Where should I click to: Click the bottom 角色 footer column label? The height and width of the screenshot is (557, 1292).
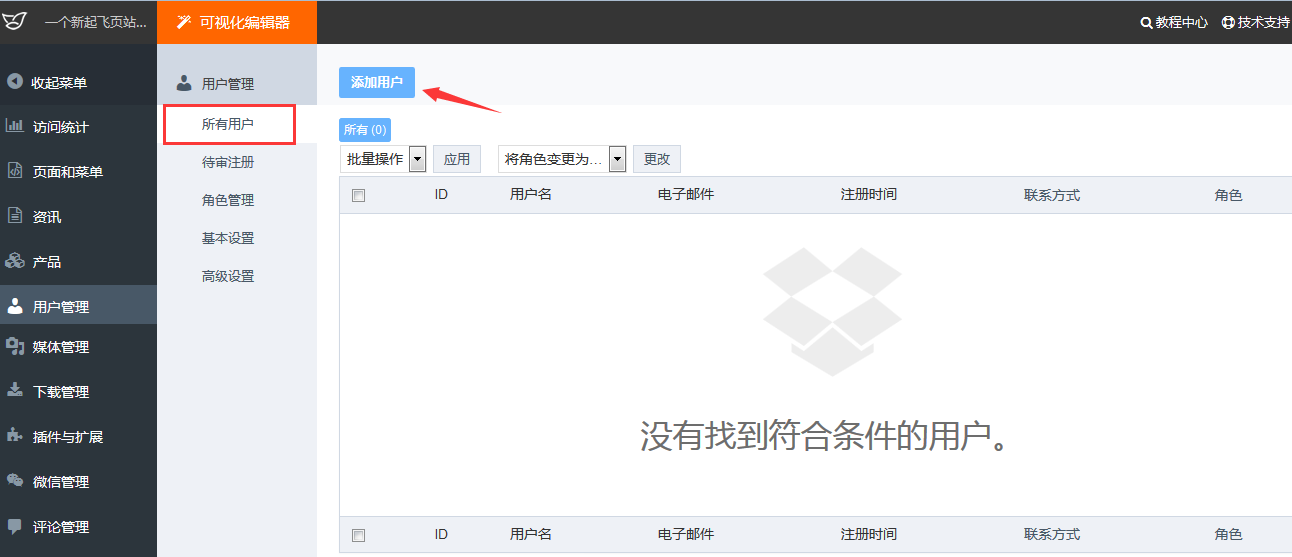[1229, 534]
